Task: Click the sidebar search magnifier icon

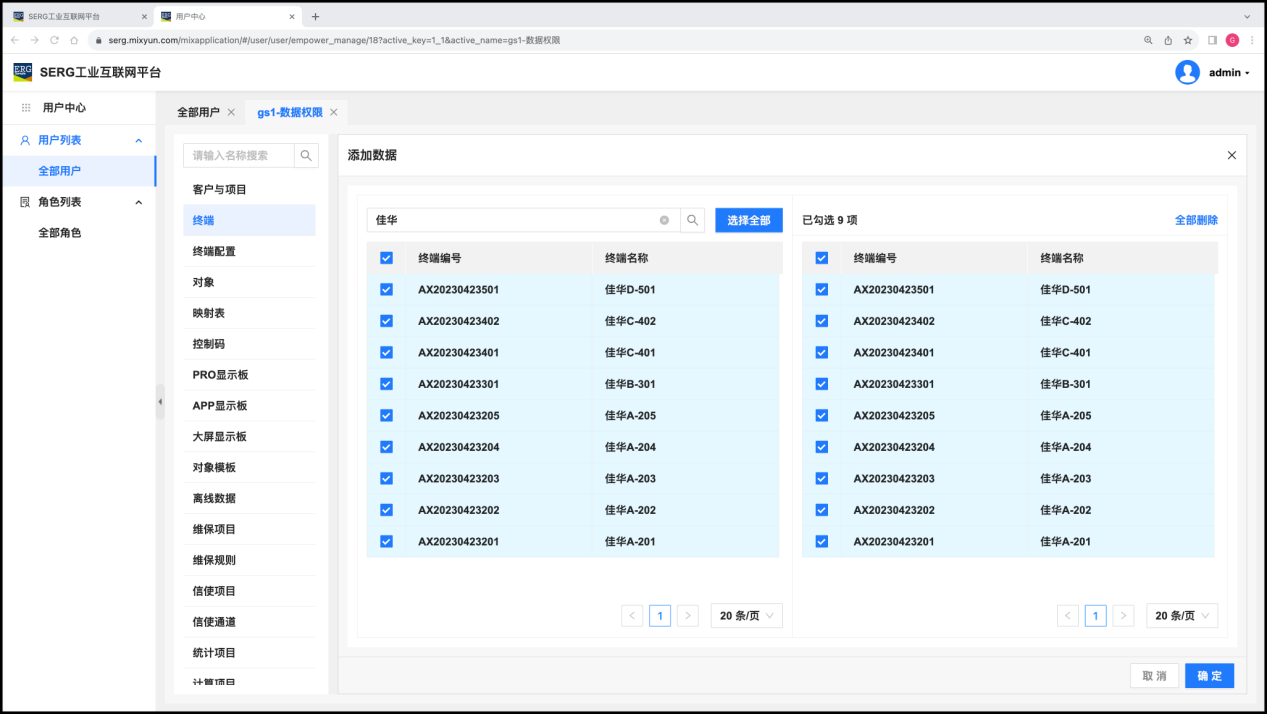Action: point(306,155)
